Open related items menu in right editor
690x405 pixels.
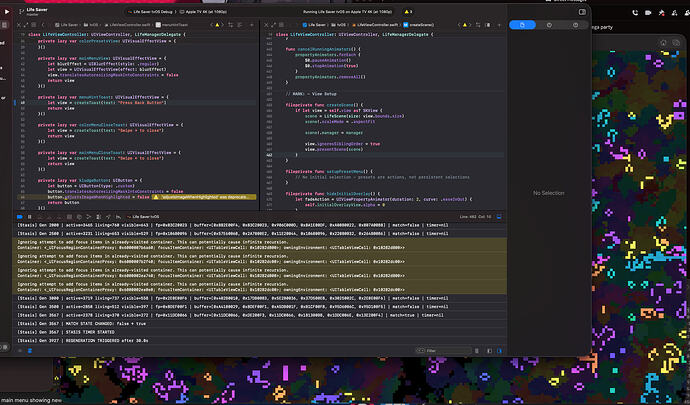(x=281, y=25)
